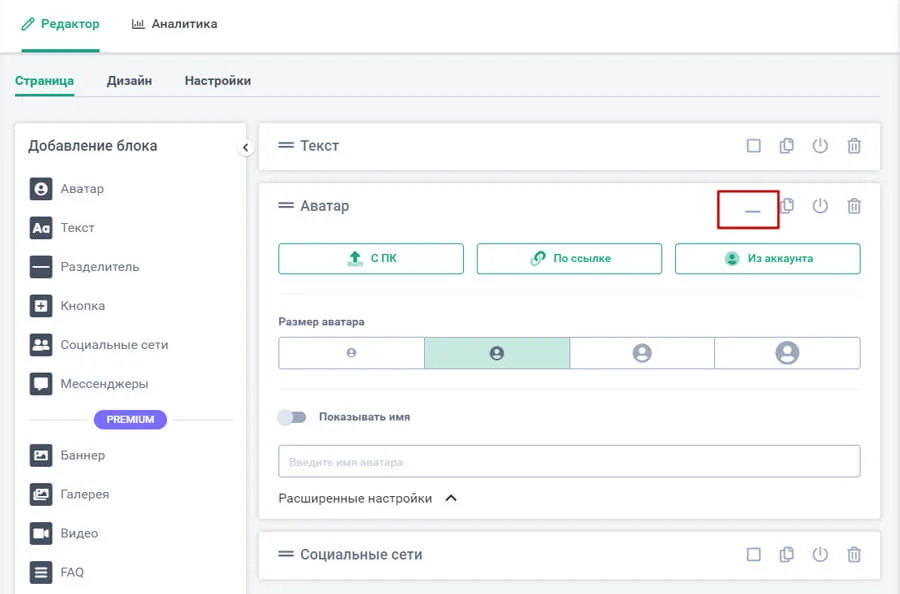Turn off the Текст block power toggle
900x594 pixels.
pyautogui.click(x=820, y=146)
